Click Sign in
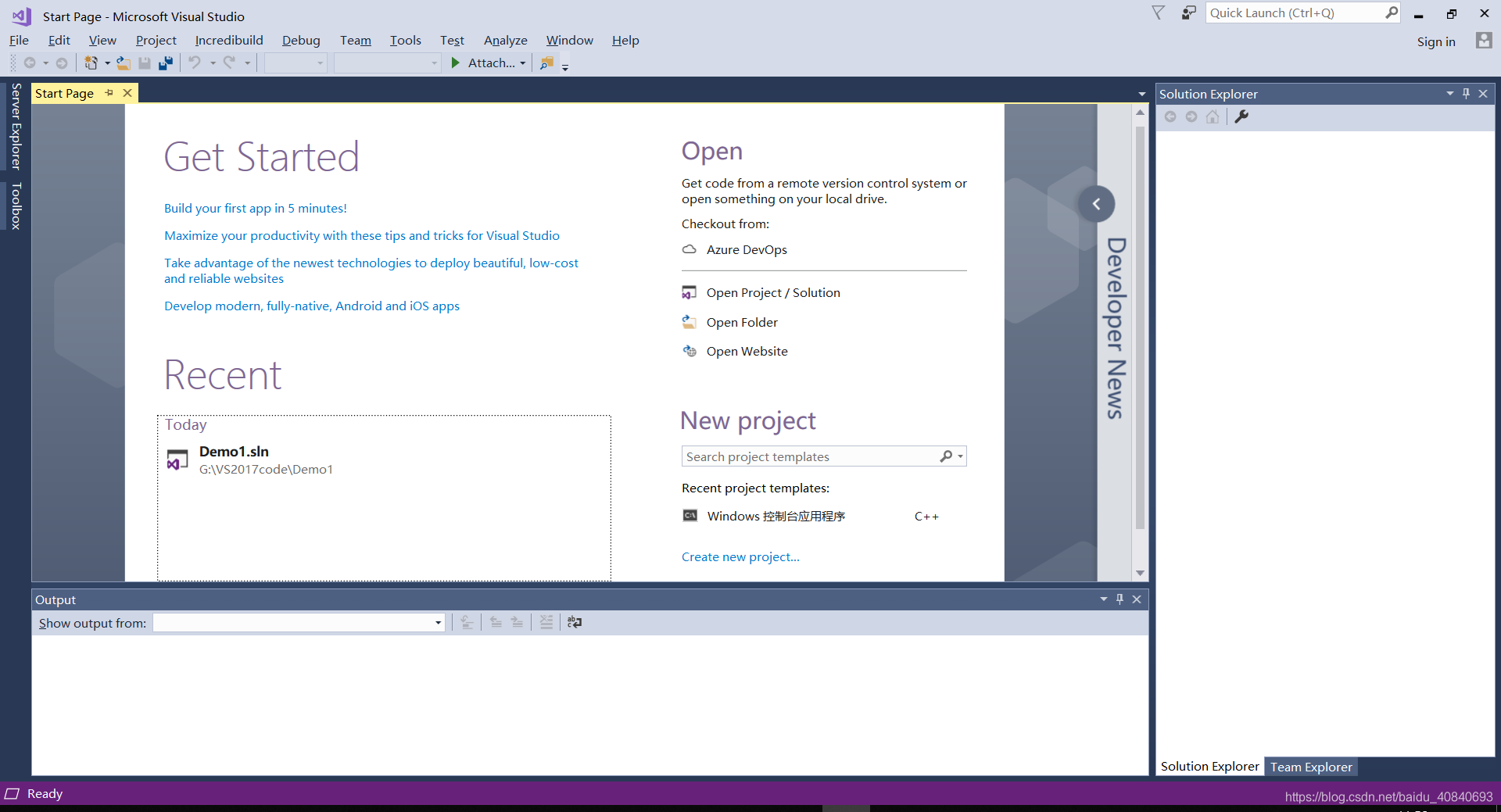The height and width of the screenshot is (812, 1501). click(1436, 41)
